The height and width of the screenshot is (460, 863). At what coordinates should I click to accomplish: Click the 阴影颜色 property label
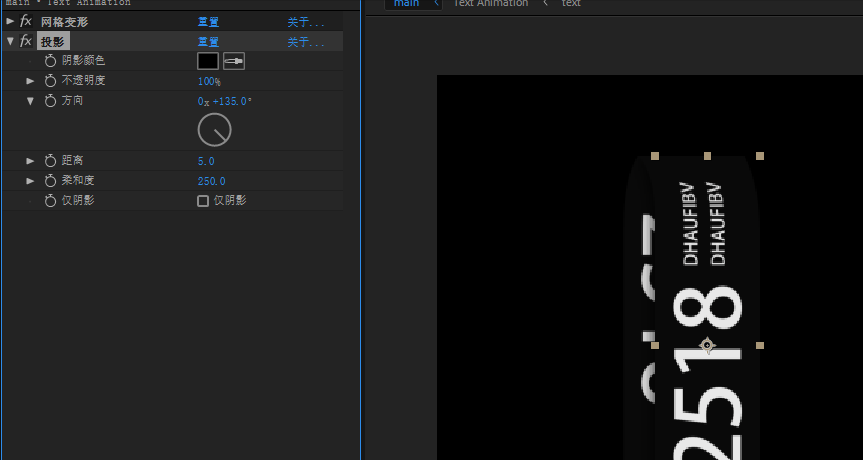(x=83, y=61)
